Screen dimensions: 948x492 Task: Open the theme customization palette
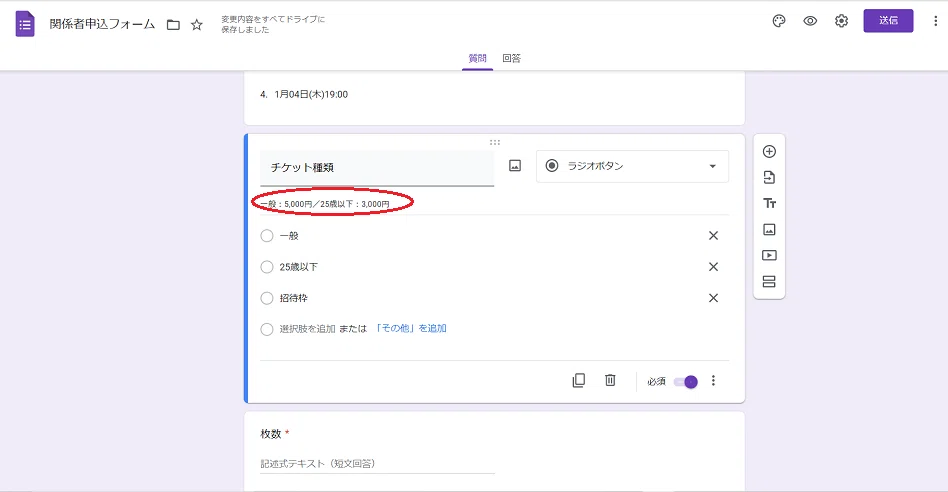779,21
